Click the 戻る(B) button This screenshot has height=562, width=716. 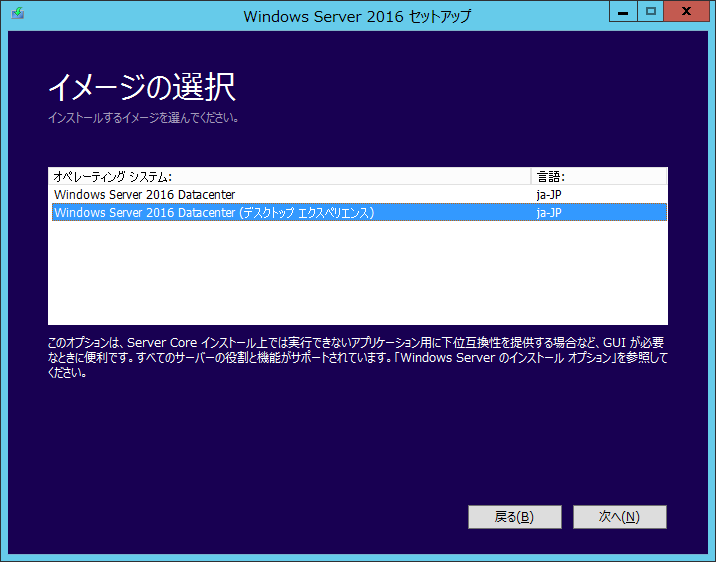click(515, 517)
